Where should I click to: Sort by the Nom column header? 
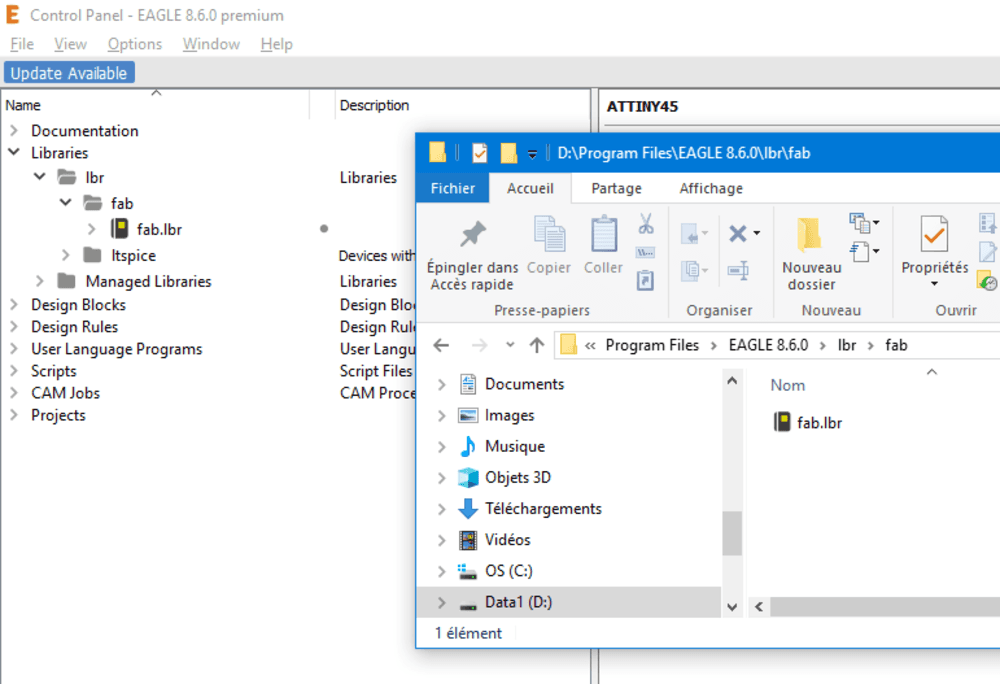coord(788,385)
